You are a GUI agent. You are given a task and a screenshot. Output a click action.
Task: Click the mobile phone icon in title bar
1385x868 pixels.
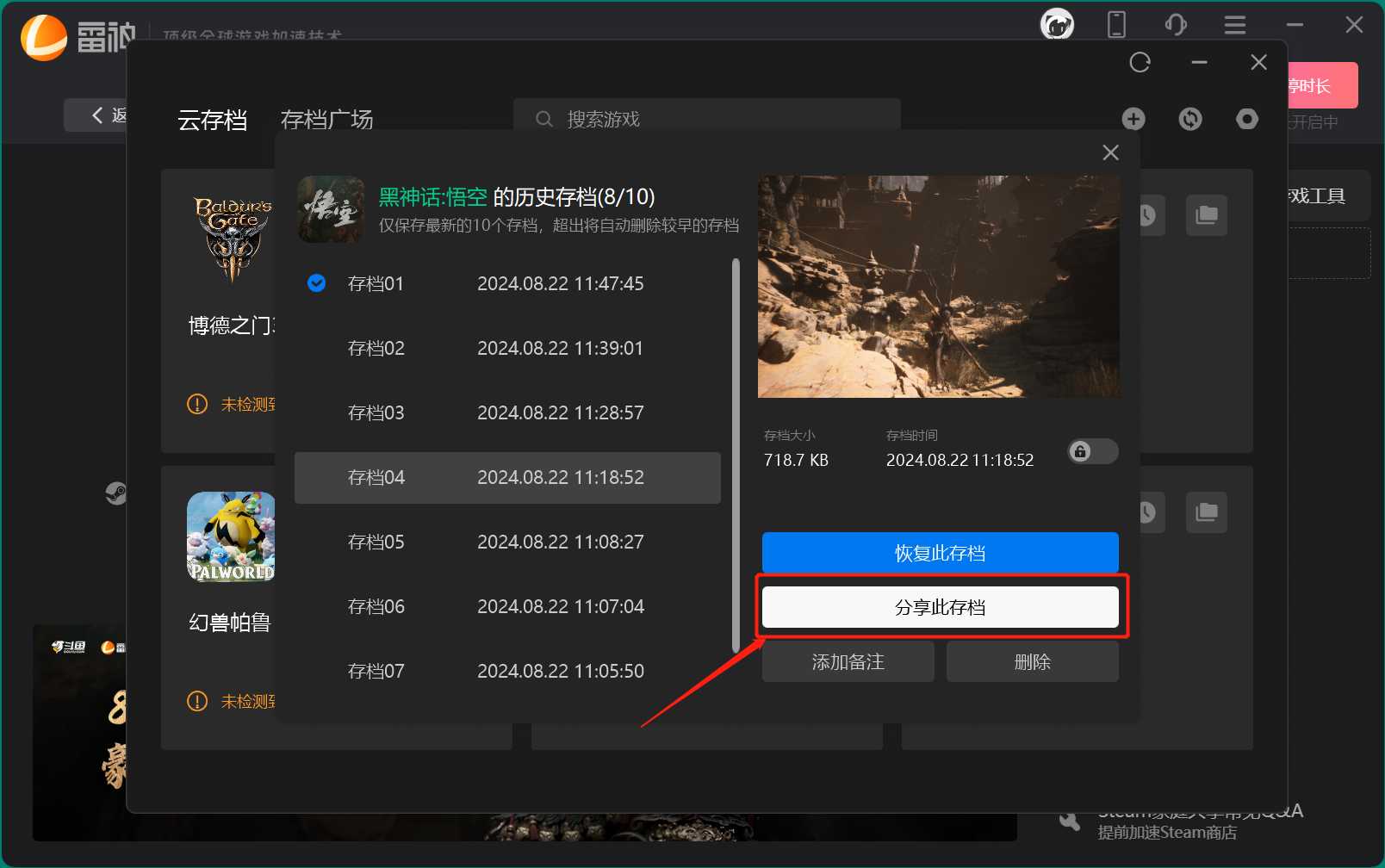coord(1116,25)
